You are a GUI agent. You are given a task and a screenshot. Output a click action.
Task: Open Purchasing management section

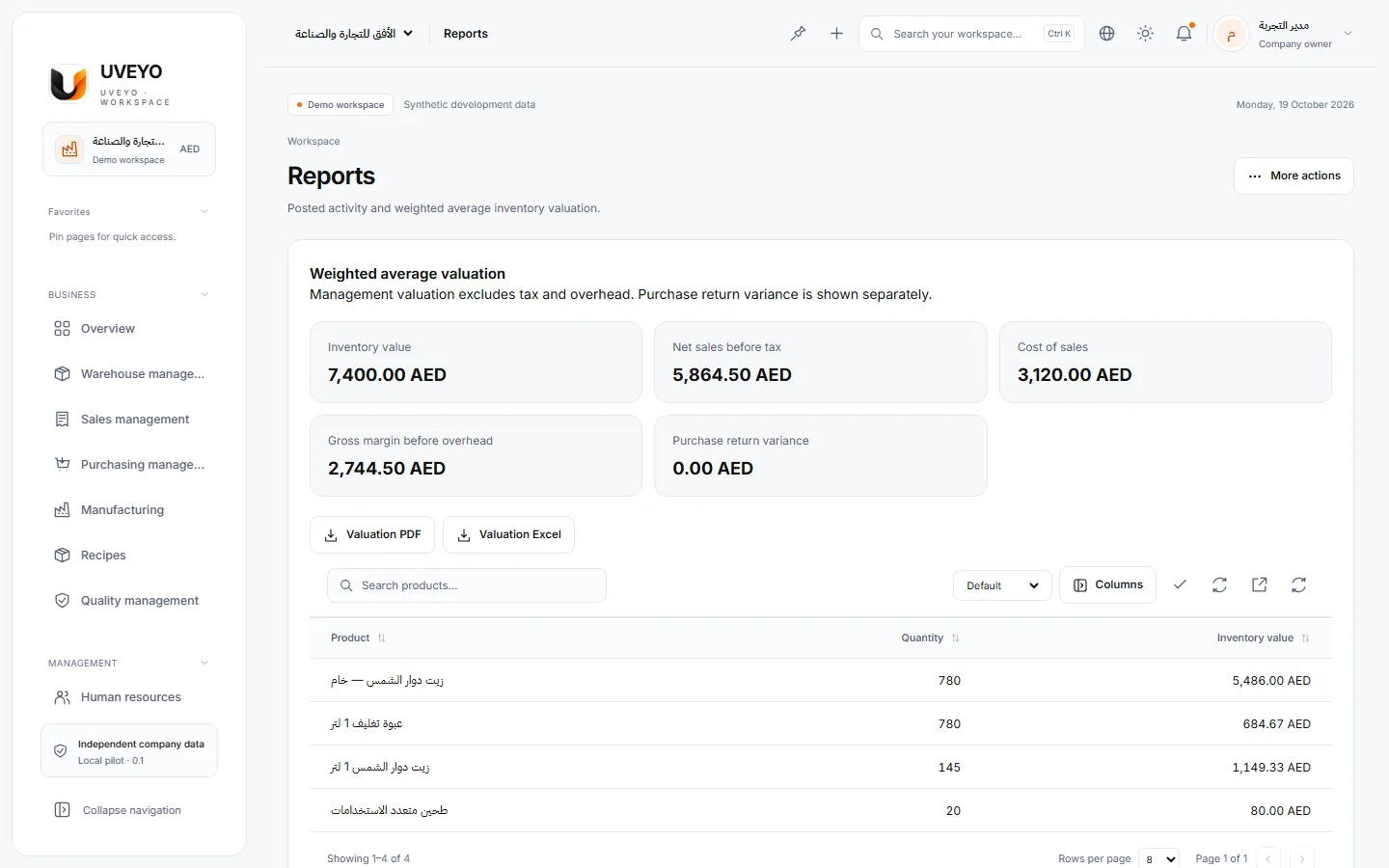[129, 465]
